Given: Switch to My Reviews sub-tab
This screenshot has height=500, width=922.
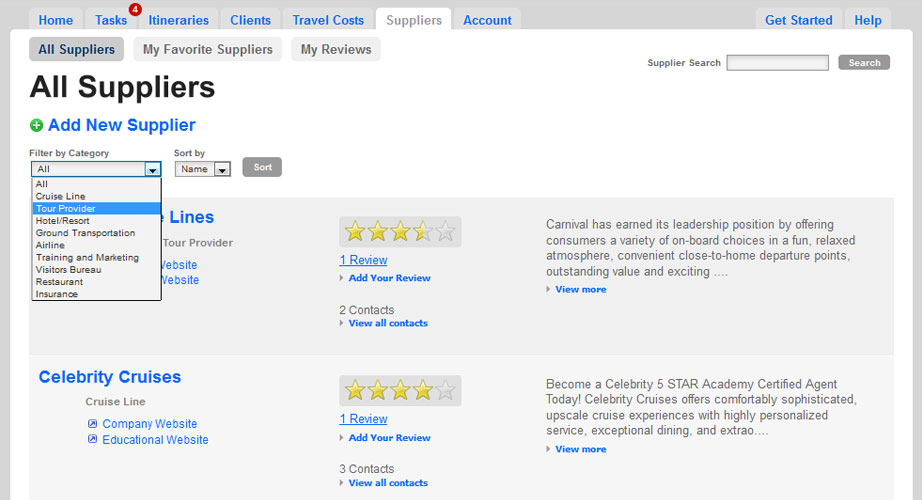Looking at the screenshot, I should pos(336,49).
